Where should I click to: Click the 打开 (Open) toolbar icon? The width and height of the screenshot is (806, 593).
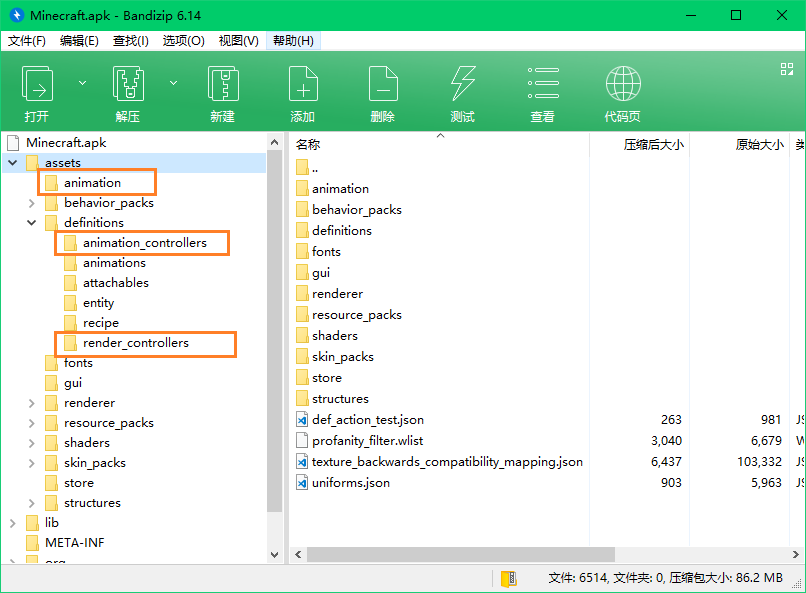[37, 84]
